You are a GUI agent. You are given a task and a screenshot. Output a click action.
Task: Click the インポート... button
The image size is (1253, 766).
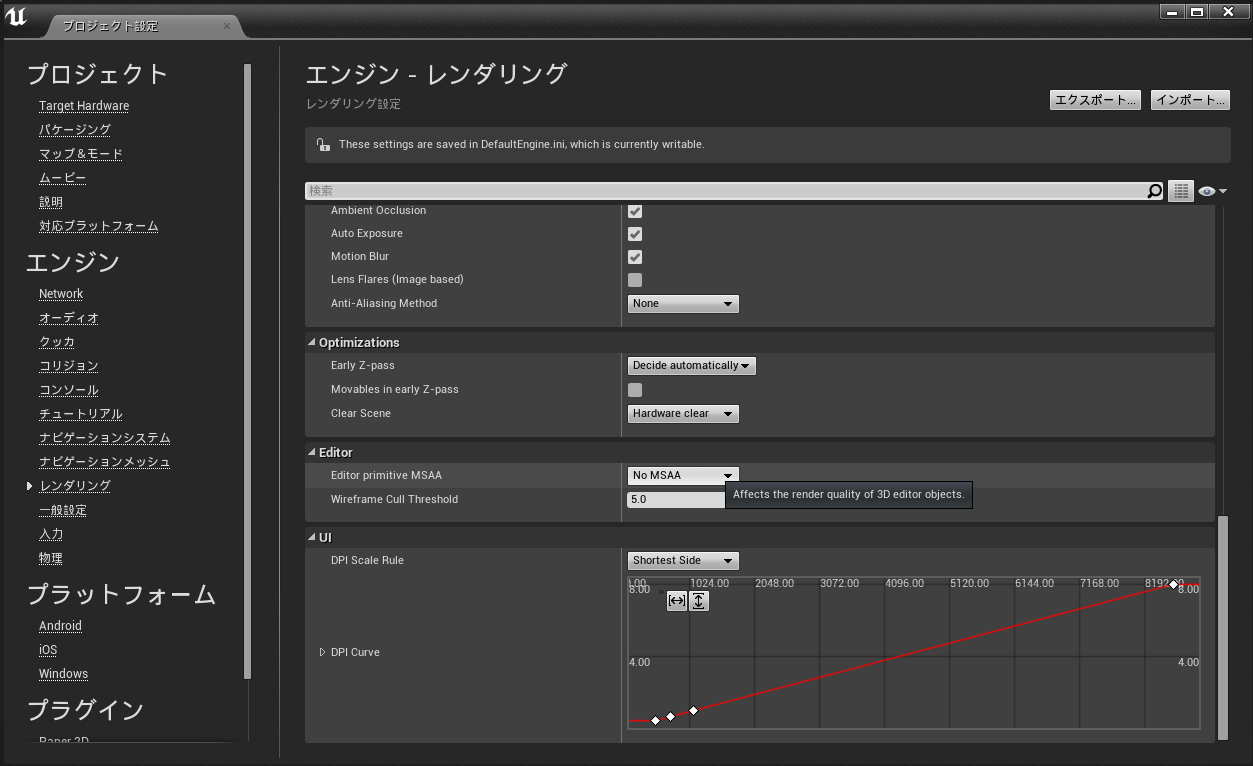(x=1190, y=100)
